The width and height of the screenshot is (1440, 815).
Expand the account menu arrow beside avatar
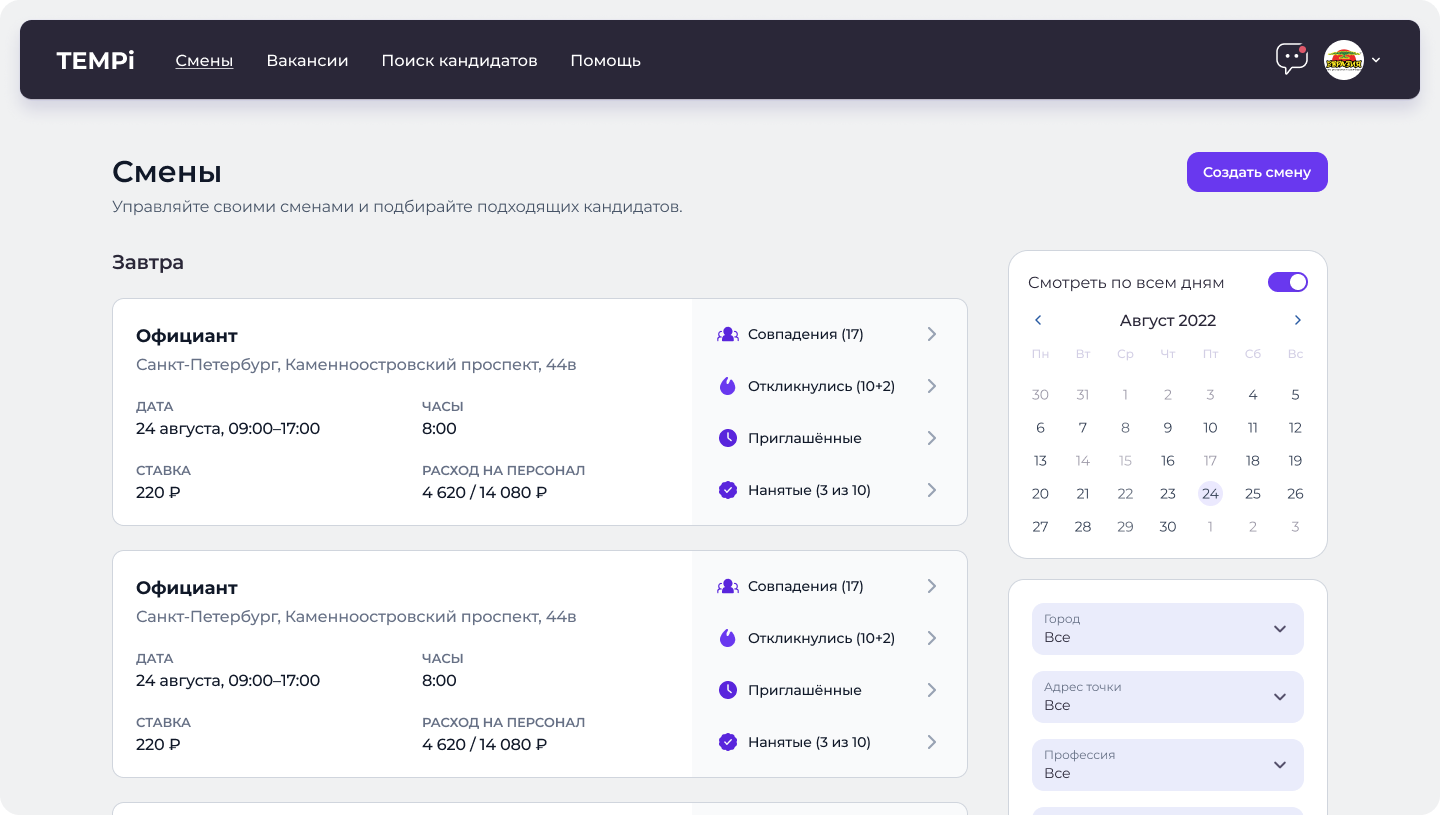1376,60
